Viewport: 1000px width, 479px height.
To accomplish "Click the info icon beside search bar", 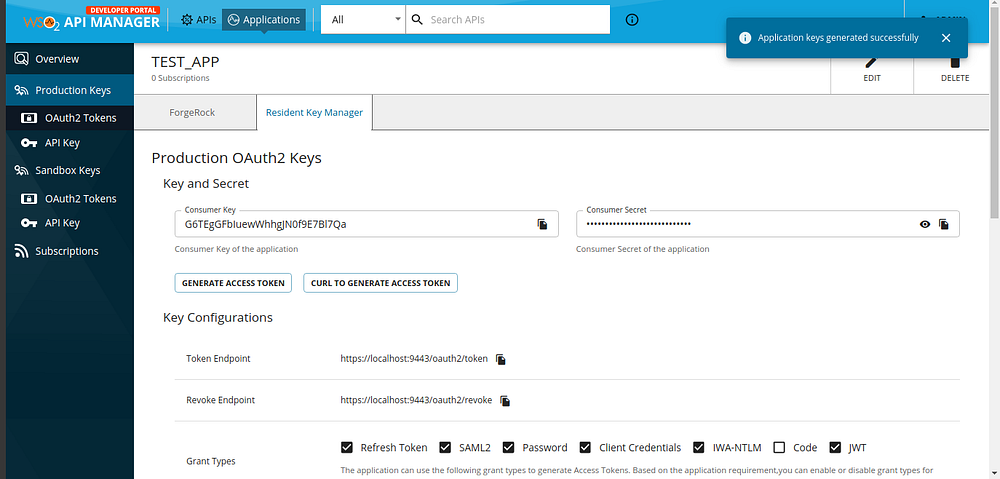I will pos(632,20).
